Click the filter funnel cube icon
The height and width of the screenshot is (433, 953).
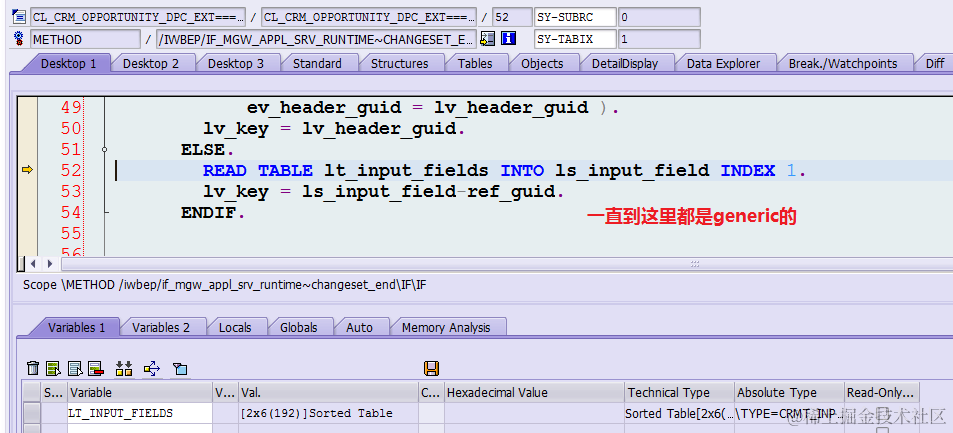tap(180, 369)
